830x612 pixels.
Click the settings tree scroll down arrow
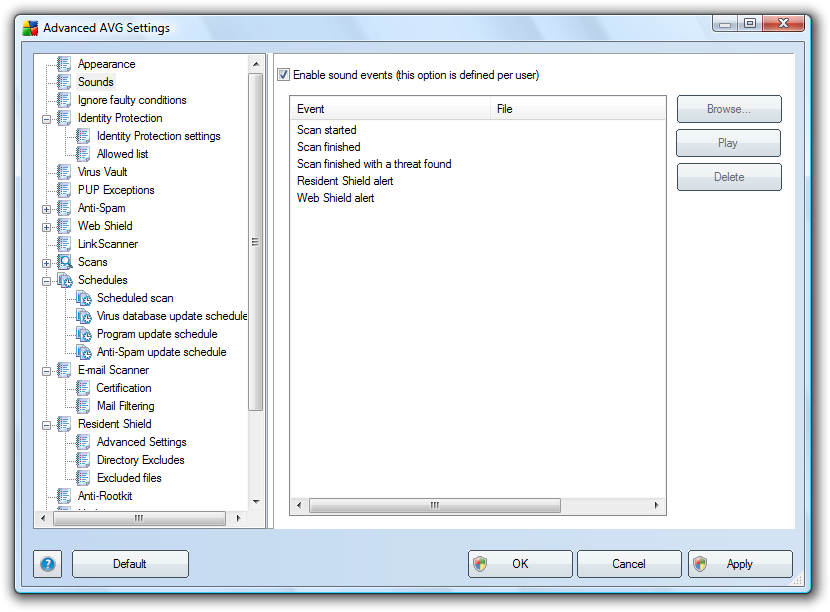[x=256, y=501]
